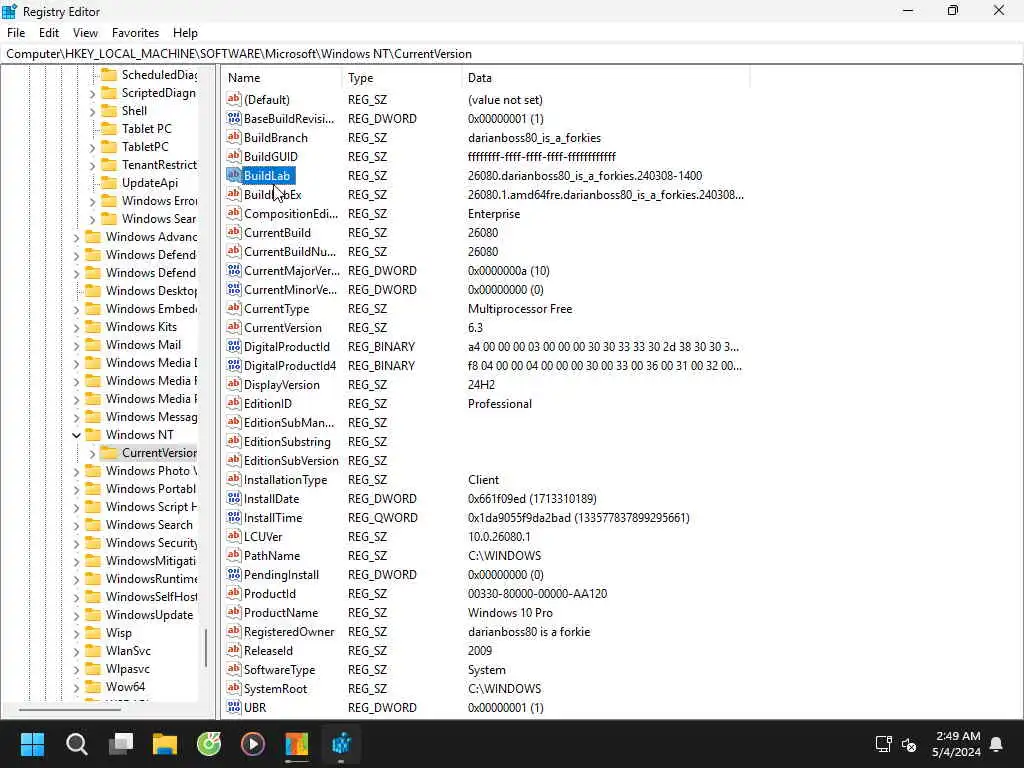Expand the Shell tree node

point(92,111)
